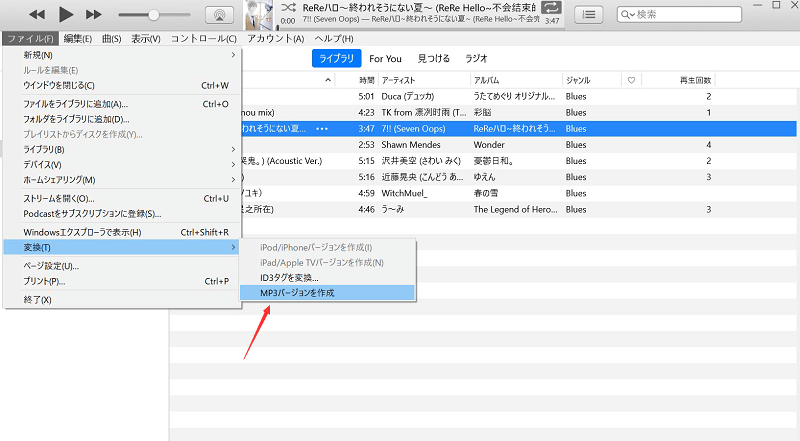Choose ストリームを開く(O)... item
Screen dimensions: 800x441
point(122,199)
